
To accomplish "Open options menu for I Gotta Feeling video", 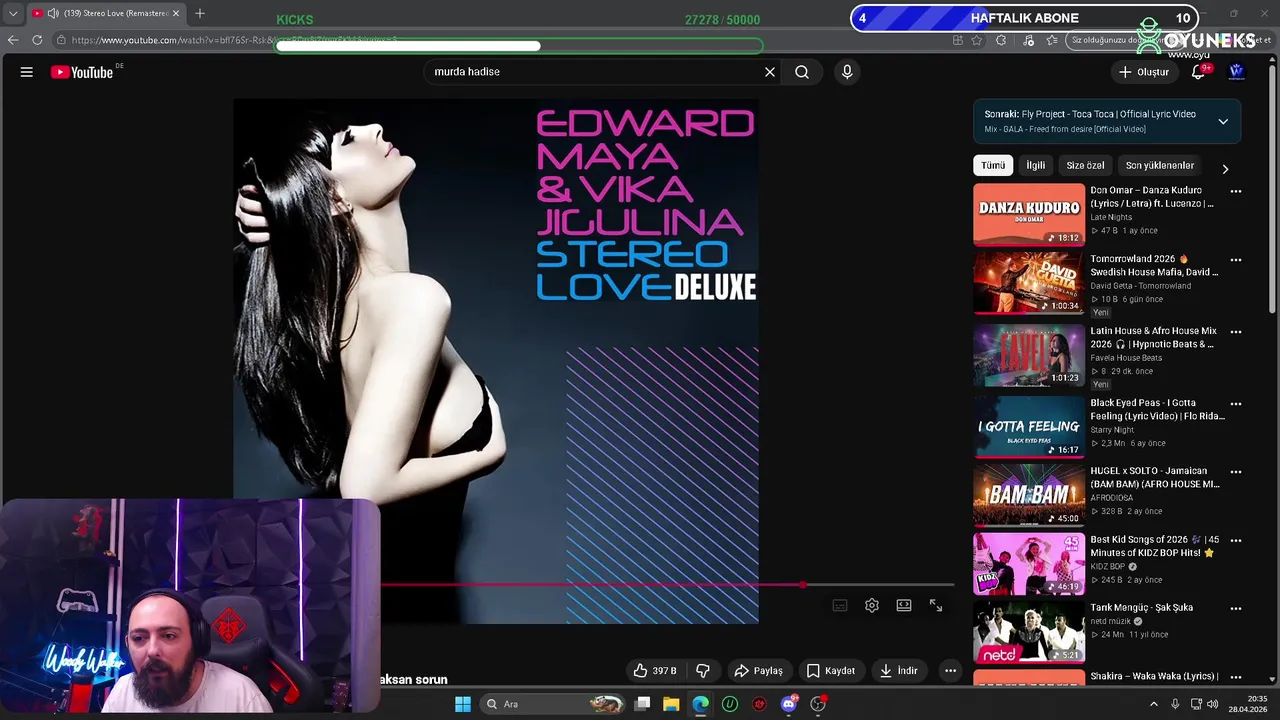I will (1236, 404).
